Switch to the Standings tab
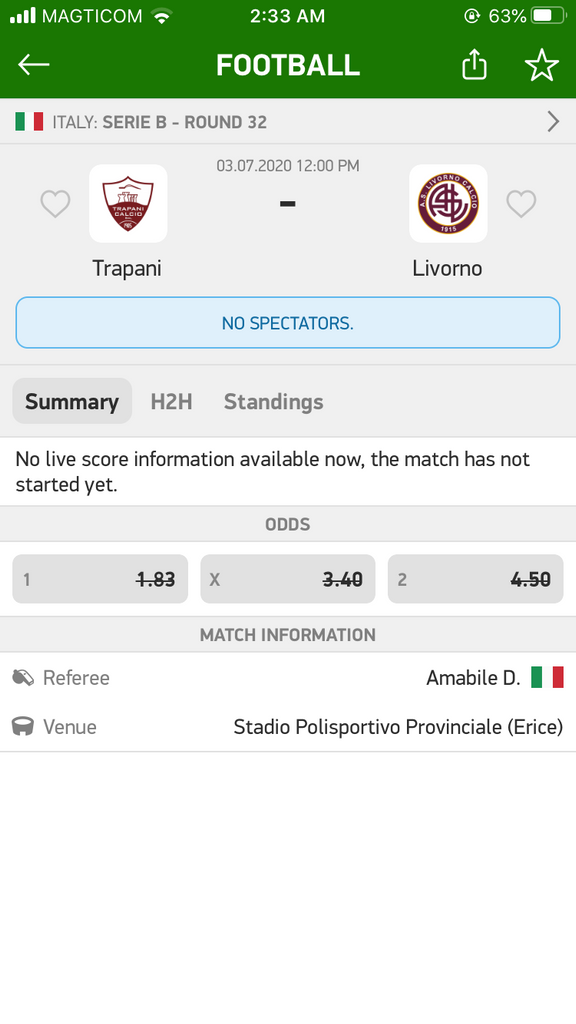576x1024 pixels. 274,401
